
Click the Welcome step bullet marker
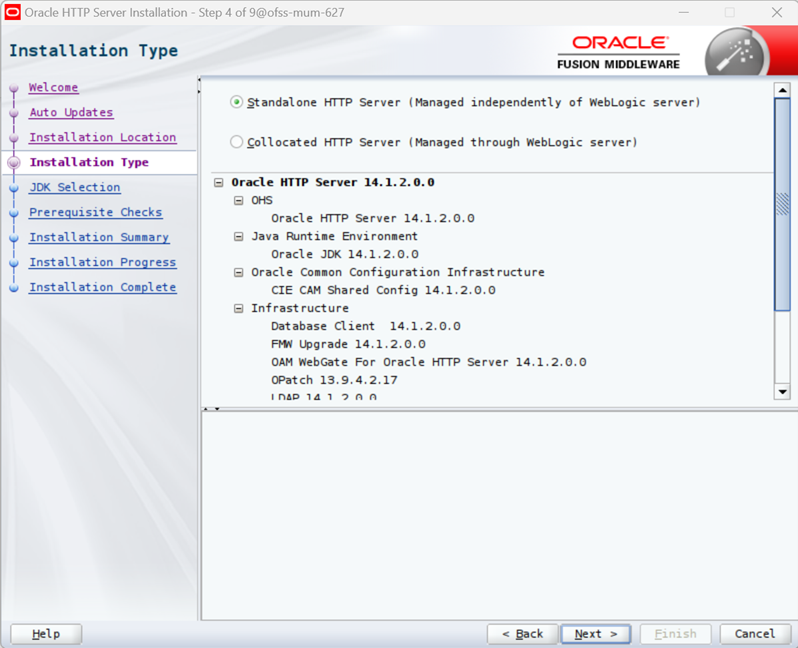14,88
